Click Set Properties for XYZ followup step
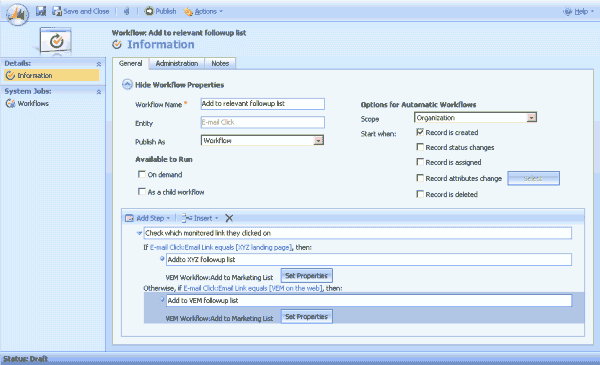 coord(307,275)
